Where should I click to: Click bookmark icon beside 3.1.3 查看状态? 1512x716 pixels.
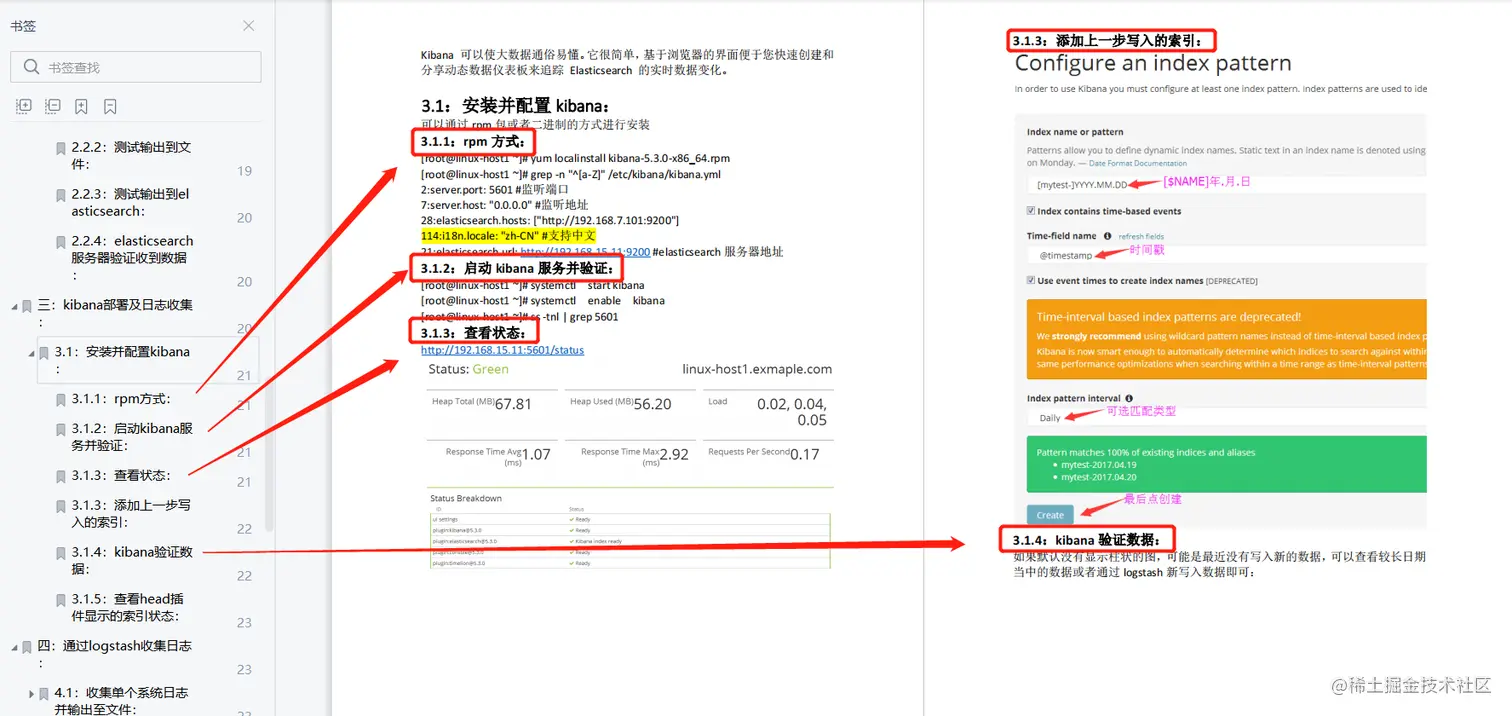click(x=61, y=476)
